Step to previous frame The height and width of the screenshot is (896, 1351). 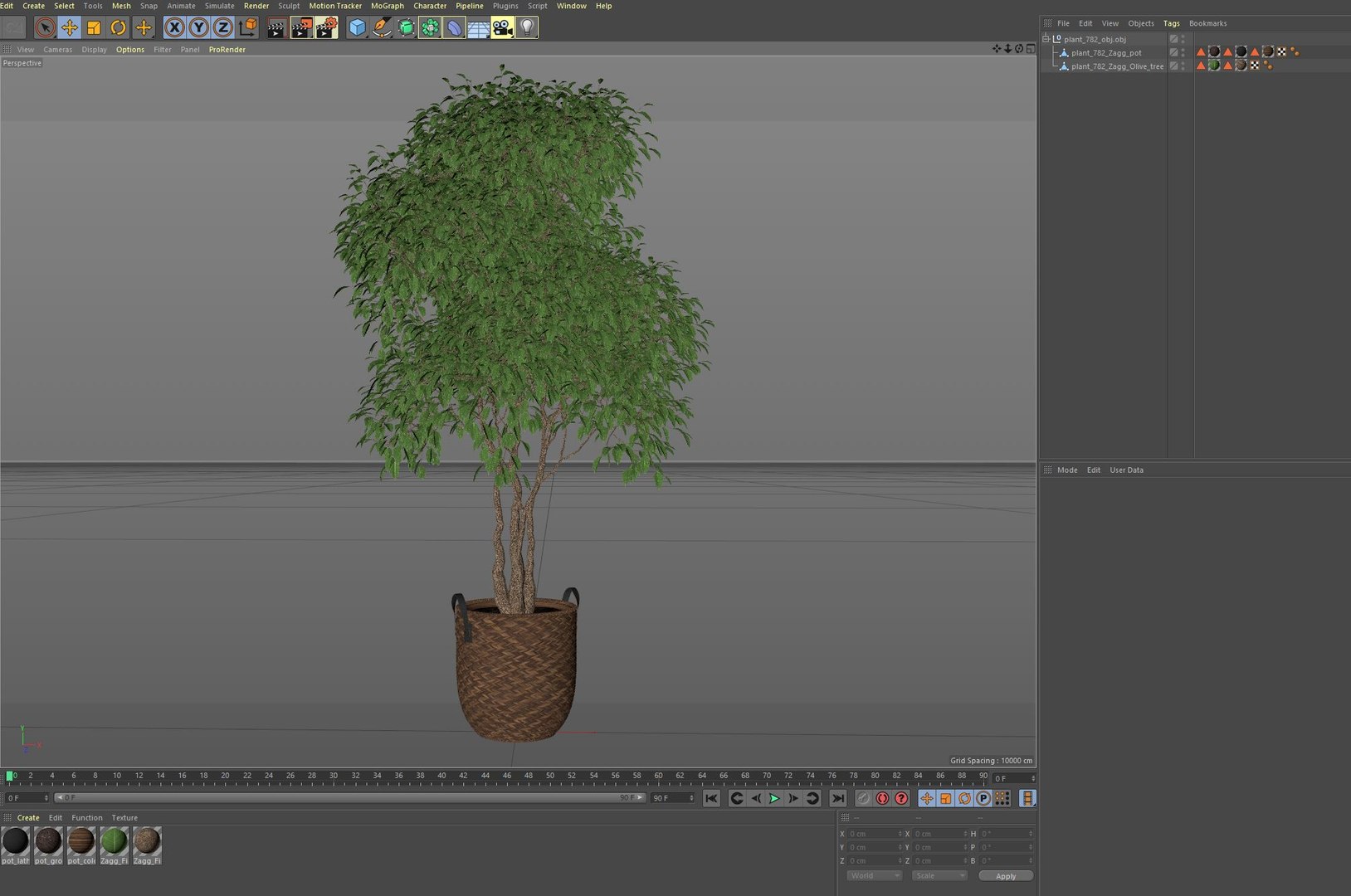(x=755, y=798)
